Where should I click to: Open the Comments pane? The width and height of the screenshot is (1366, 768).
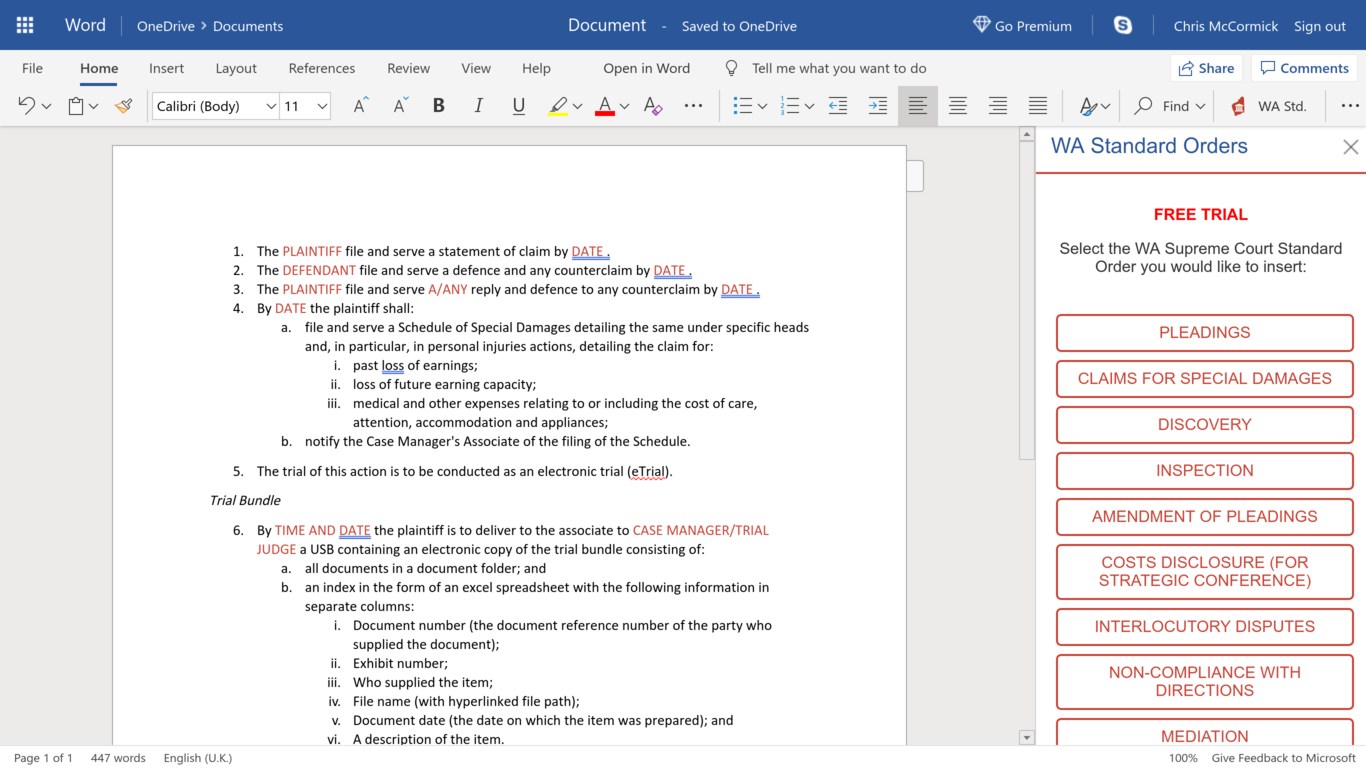1304,68
